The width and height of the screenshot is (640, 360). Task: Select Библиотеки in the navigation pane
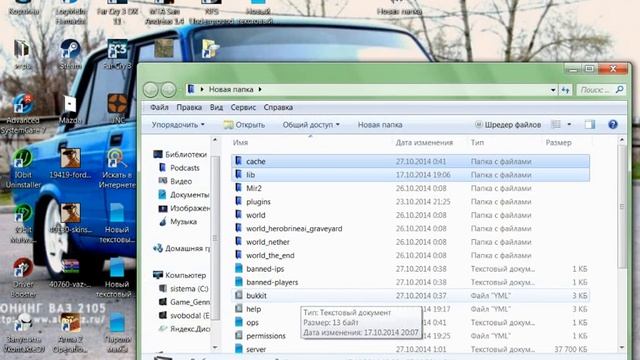click(x=180, y=154)
